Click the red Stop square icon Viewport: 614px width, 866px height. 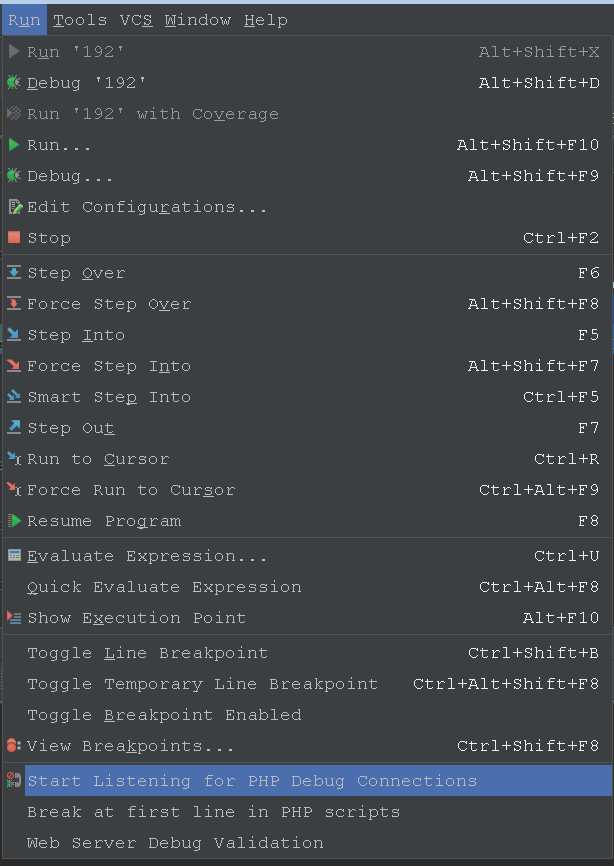pos(14,238)
